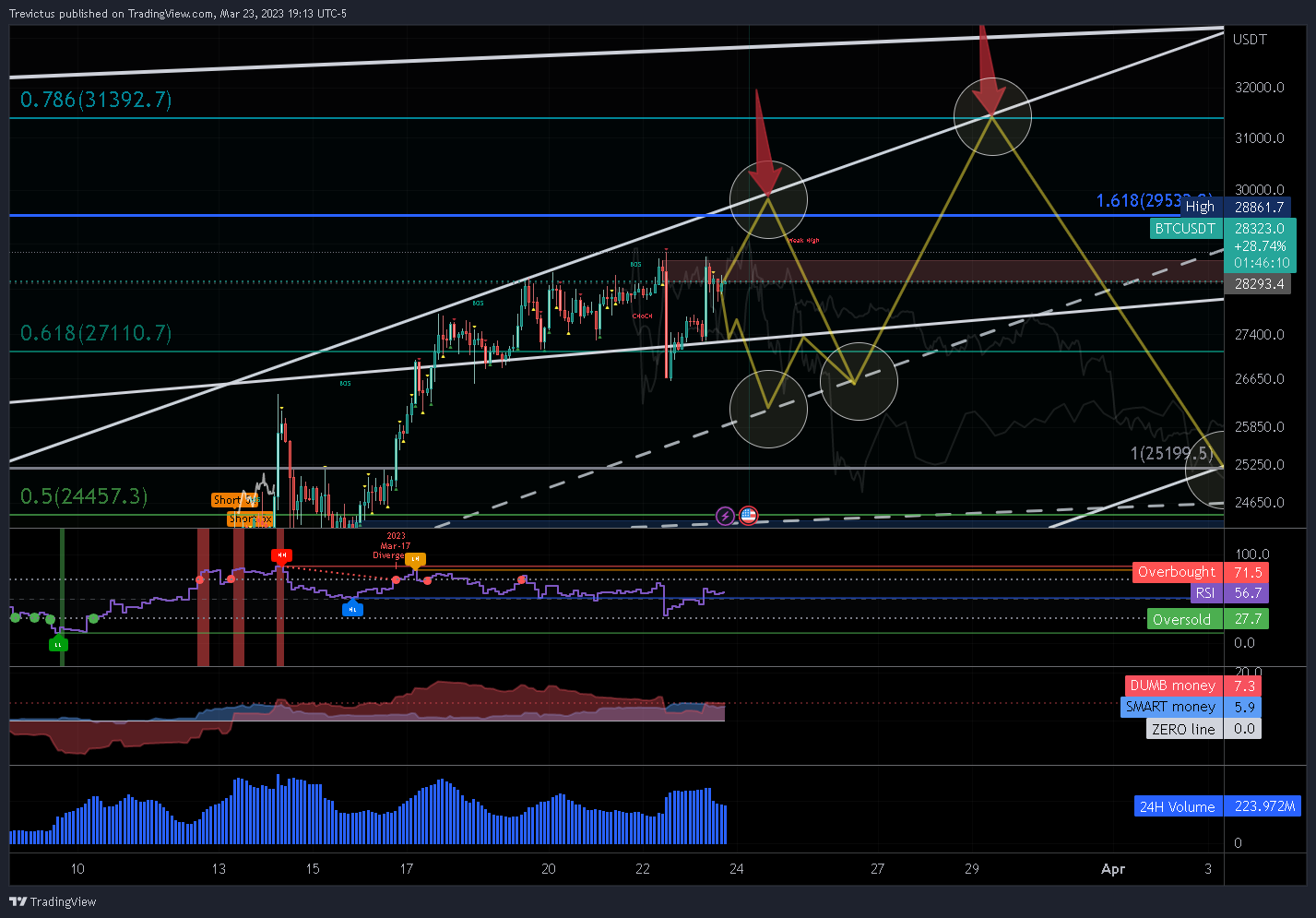Screen dimensions: 1316x918
Task: Click 31000.0 on the price axis
Action: (1259, 138)
